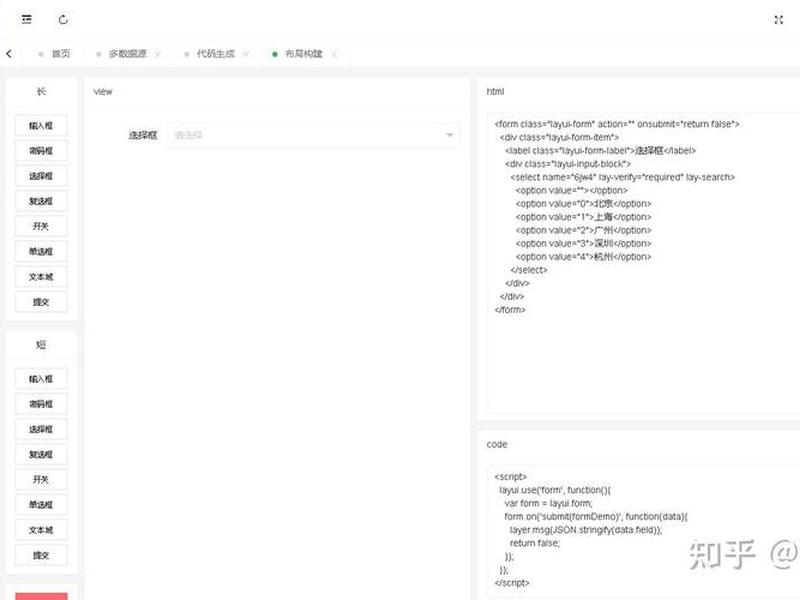Add 输入框 from the 短 panel
The width and height of the screenshot is (800, 600).
[41, 379]
